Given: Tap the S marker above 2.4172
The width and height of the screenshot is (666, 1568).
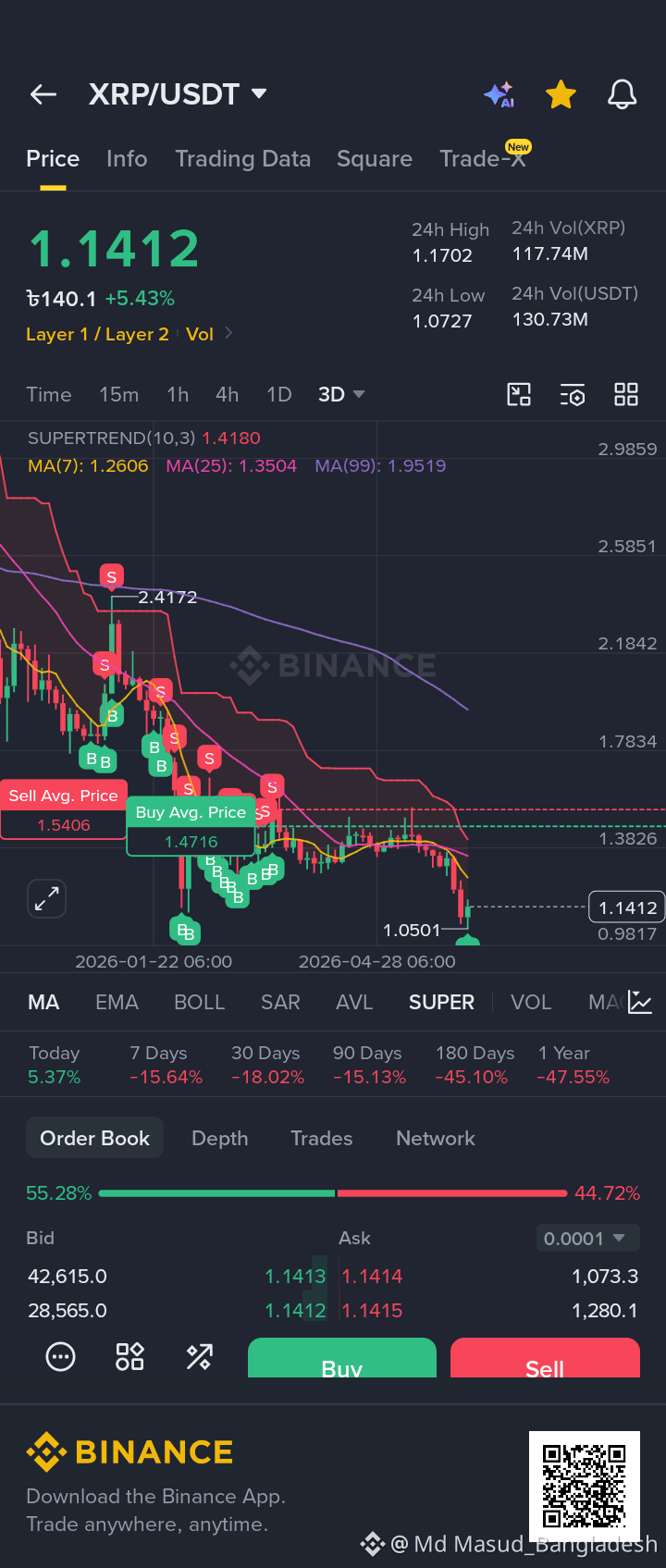Looking at the screenshot, I should pyautogui.click(x=112, y=577).
